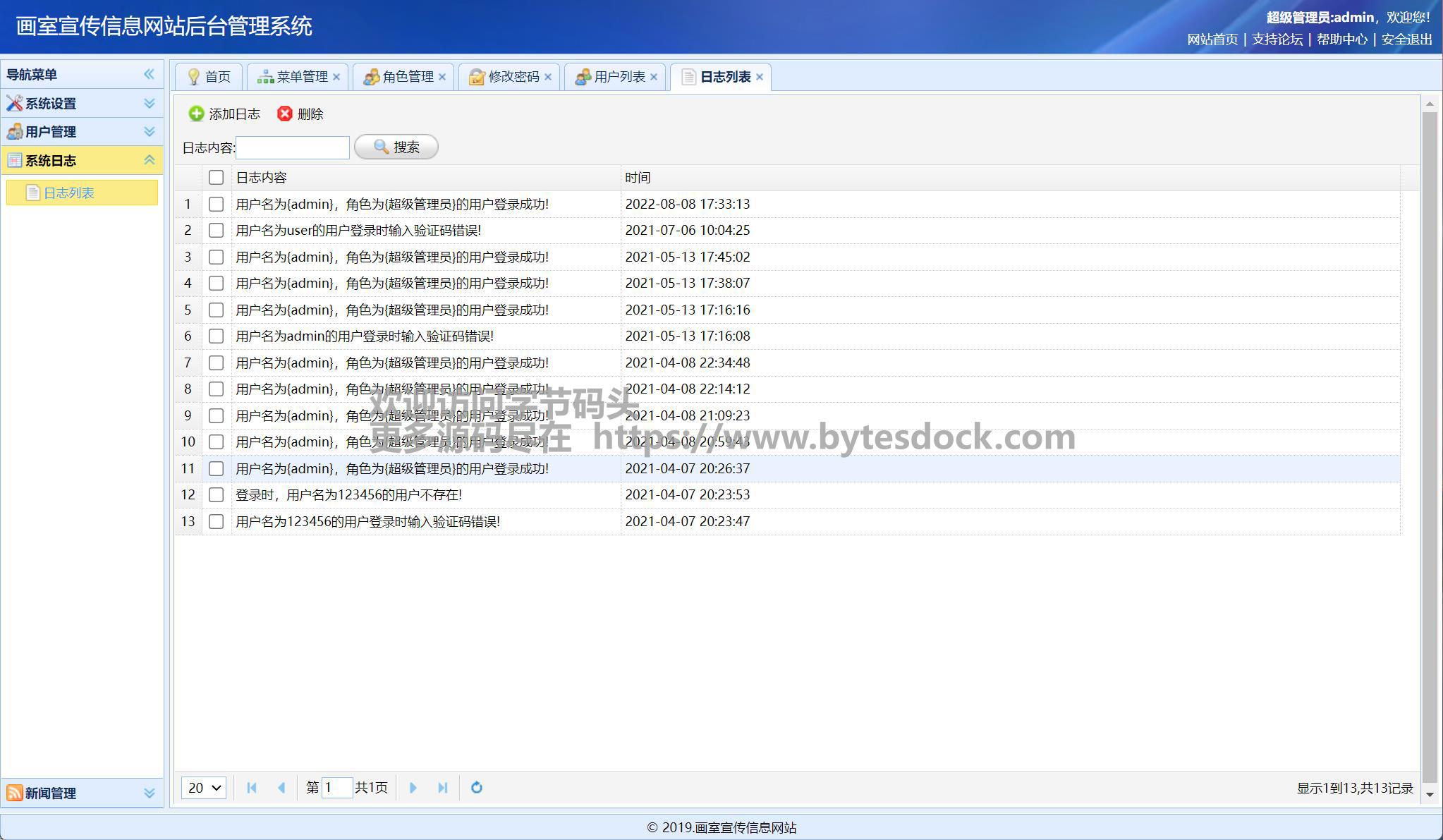This screenshot has height=840, width=1443.
Task: Select checkbox for log row 12
Action: coord(216,495)
